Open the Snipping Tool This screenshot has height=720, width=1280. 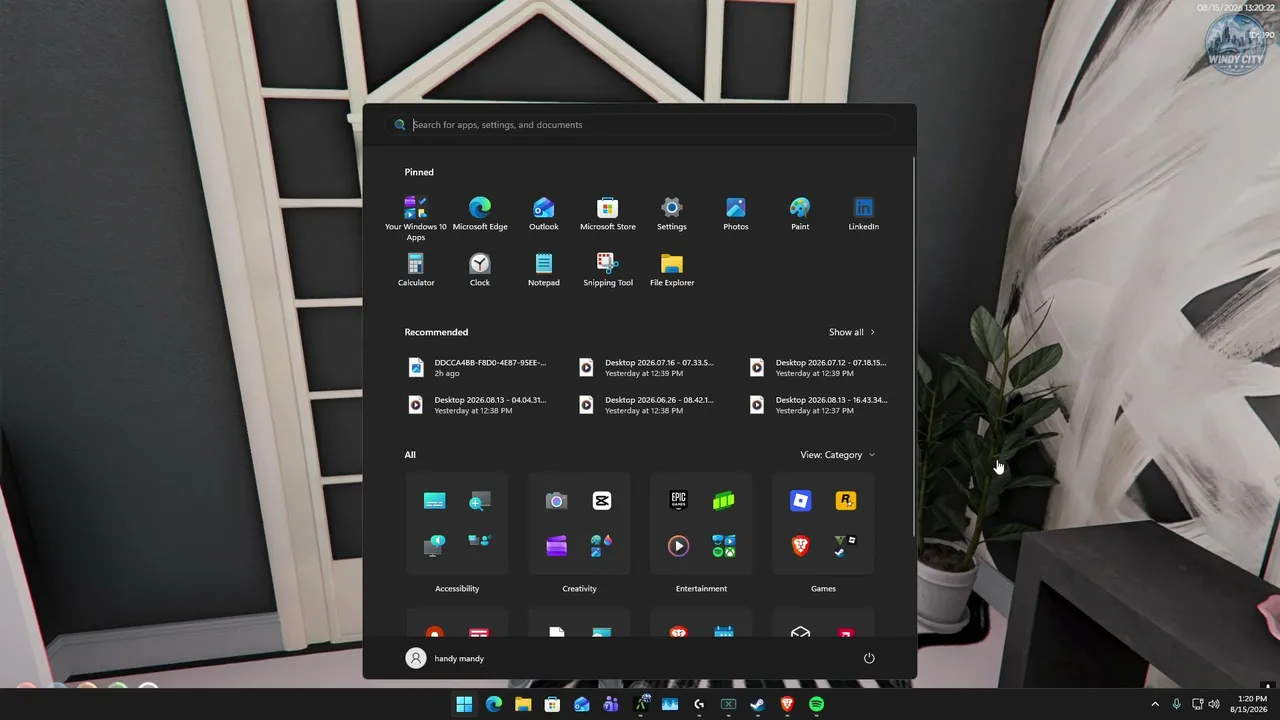tap(608, 270)
